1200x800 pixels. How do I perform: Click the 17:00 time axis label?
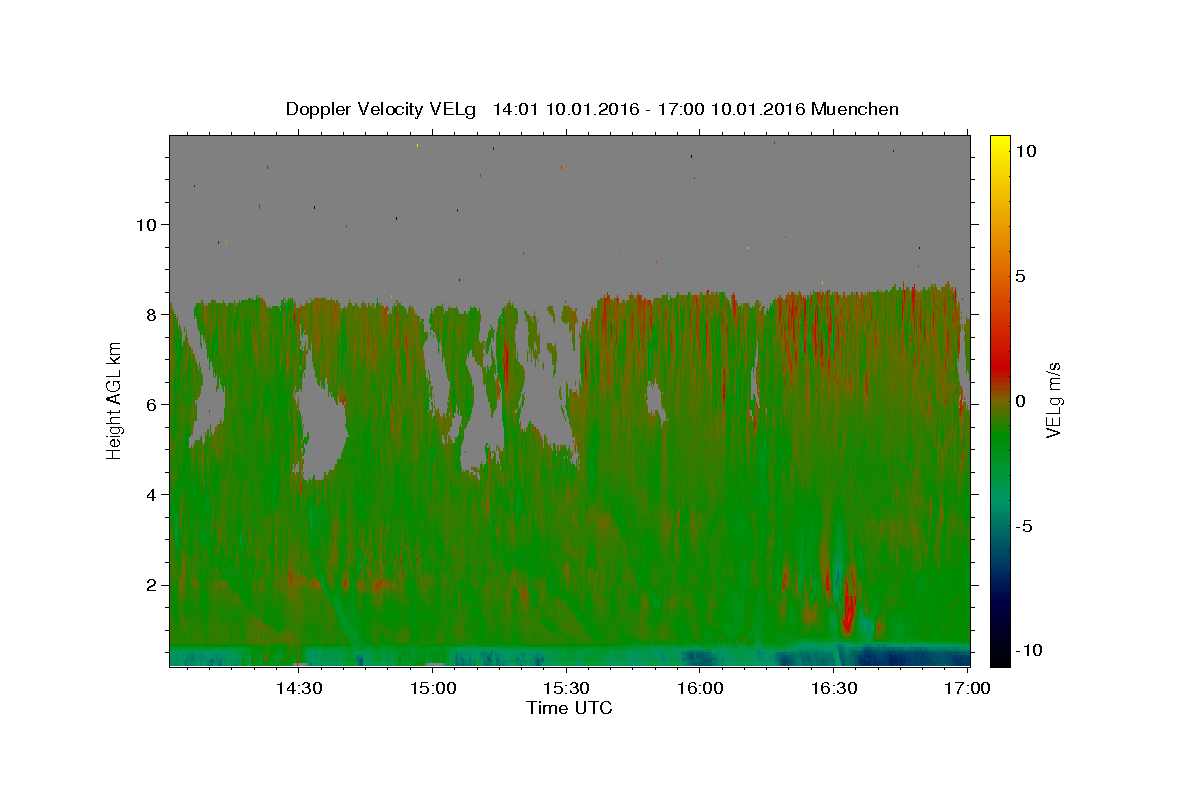967,688
